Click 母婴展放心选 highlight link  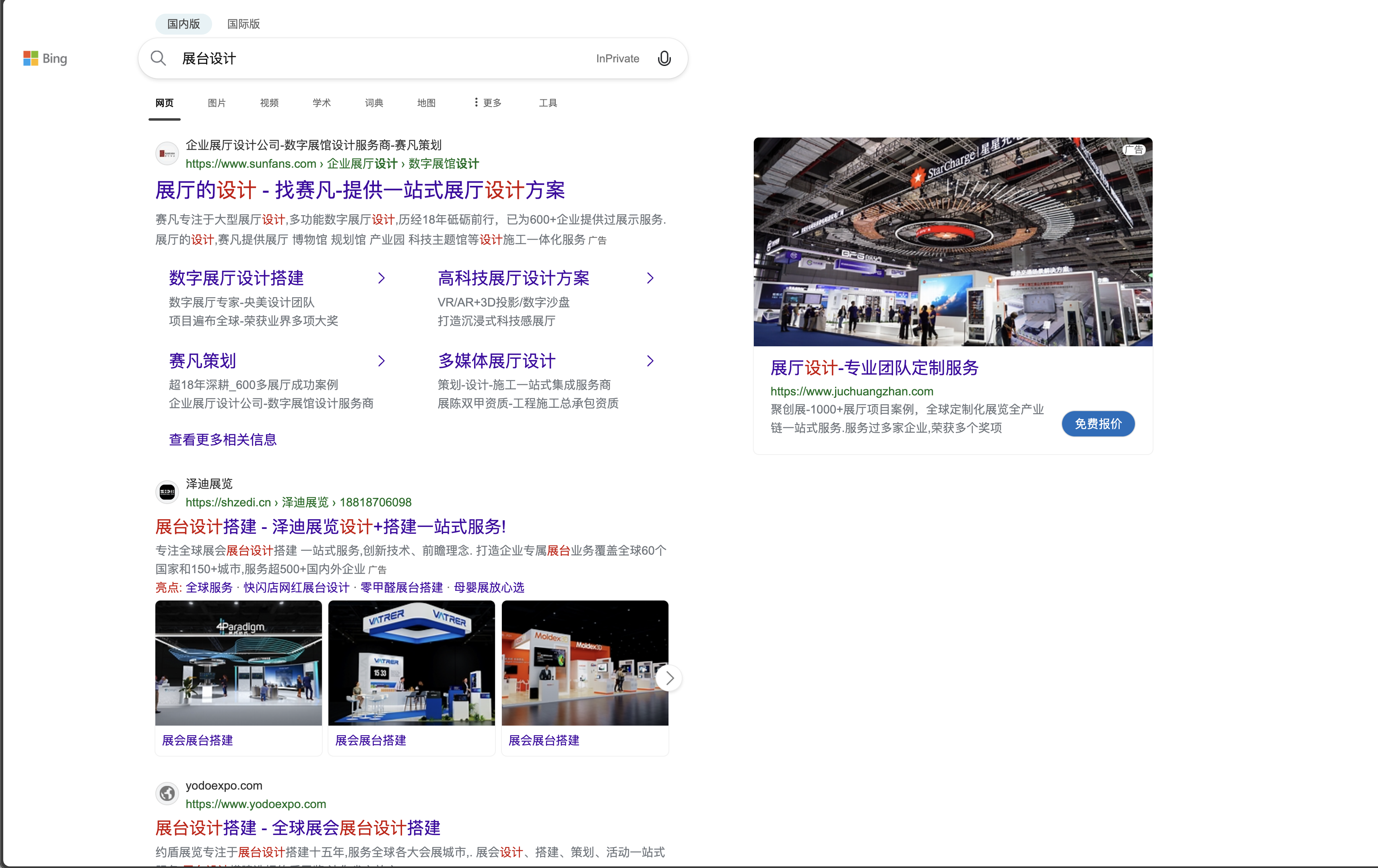[x=489, y=588]
